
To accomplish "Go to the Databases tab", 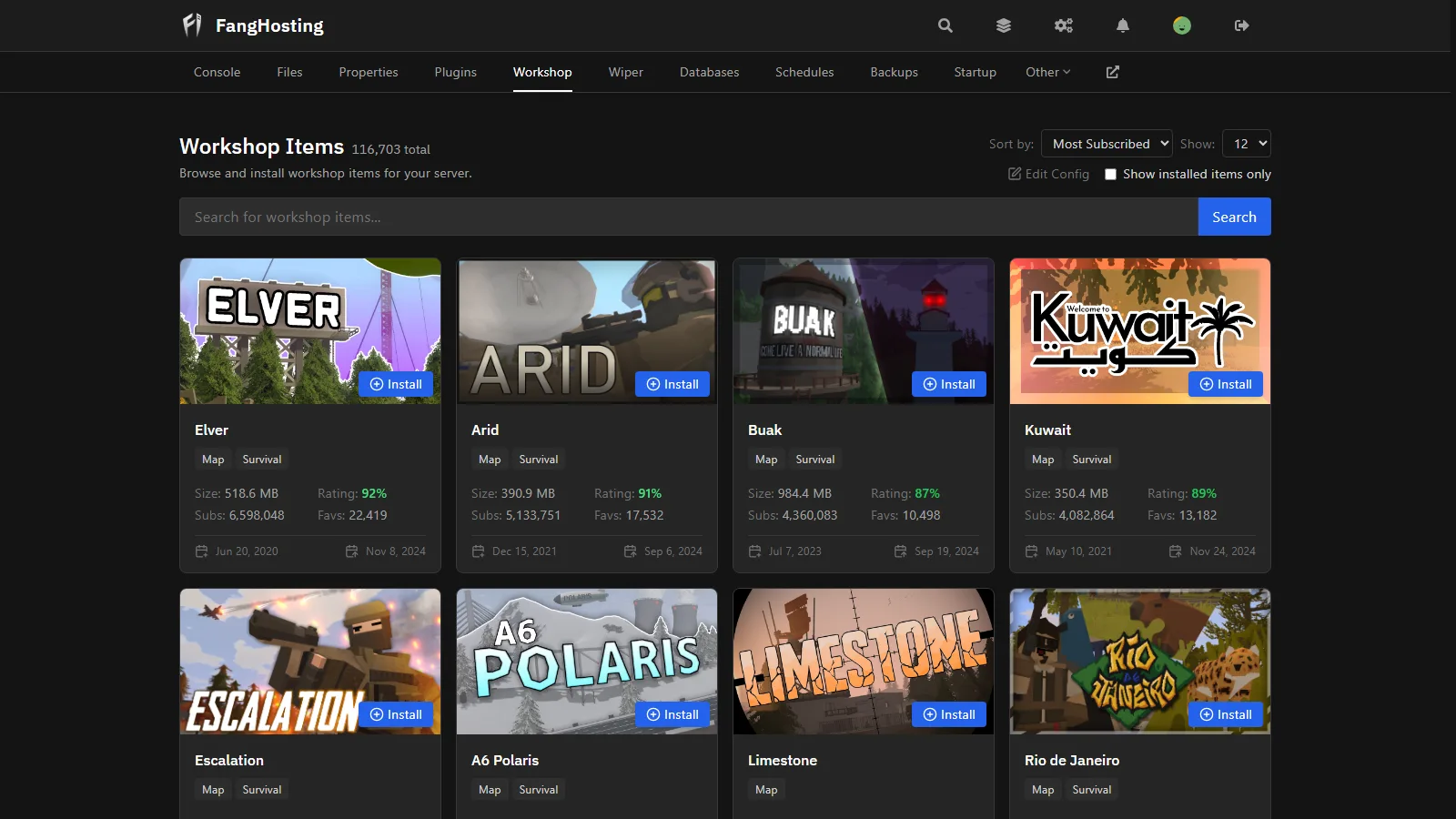I will pyautogui.click(x=710, y=72).
